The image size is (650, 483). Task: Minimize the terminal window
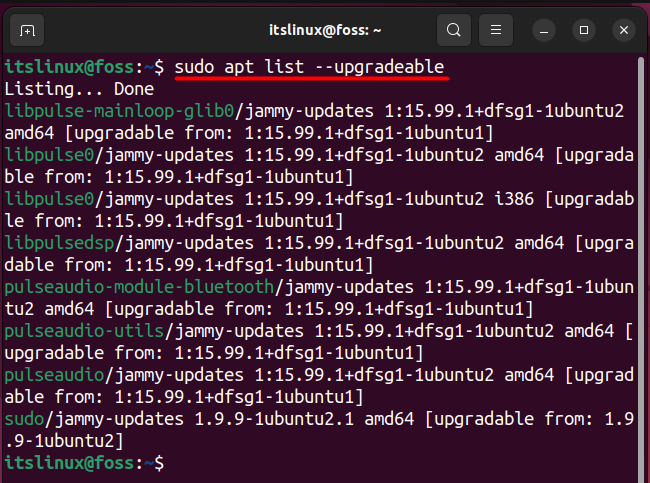click(x=544, y=30)
